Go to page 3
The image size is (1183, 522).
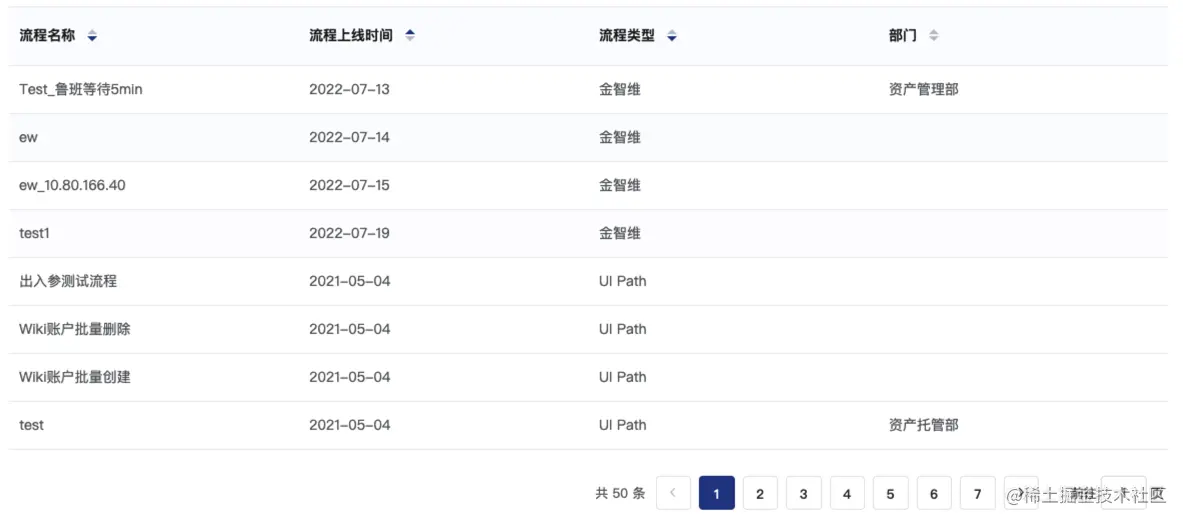[x=803, y=493]
